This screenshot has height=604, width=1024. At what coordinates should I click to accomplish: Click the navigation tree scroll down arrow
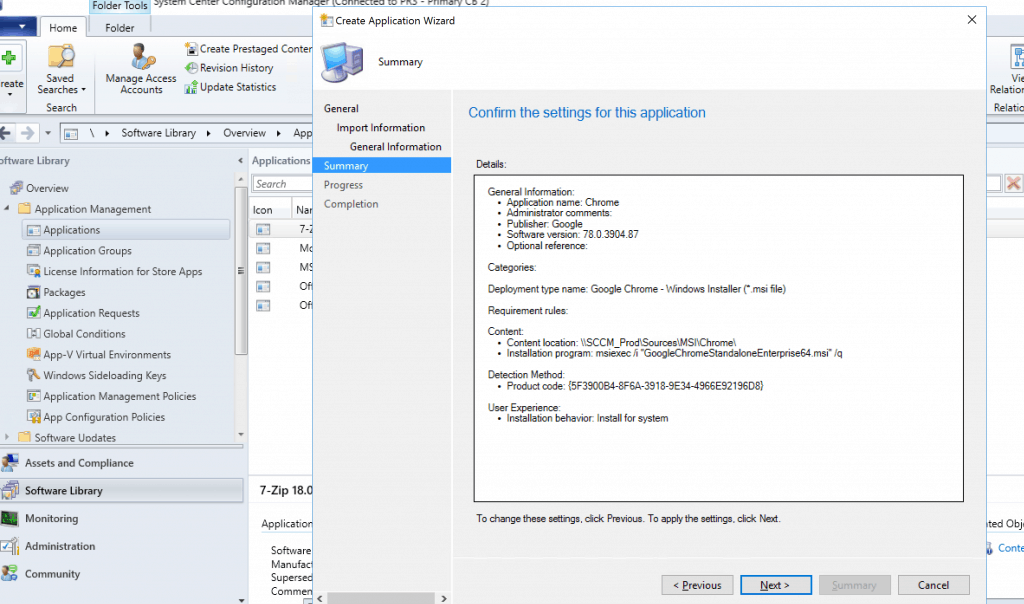click(x=241, y=434)
